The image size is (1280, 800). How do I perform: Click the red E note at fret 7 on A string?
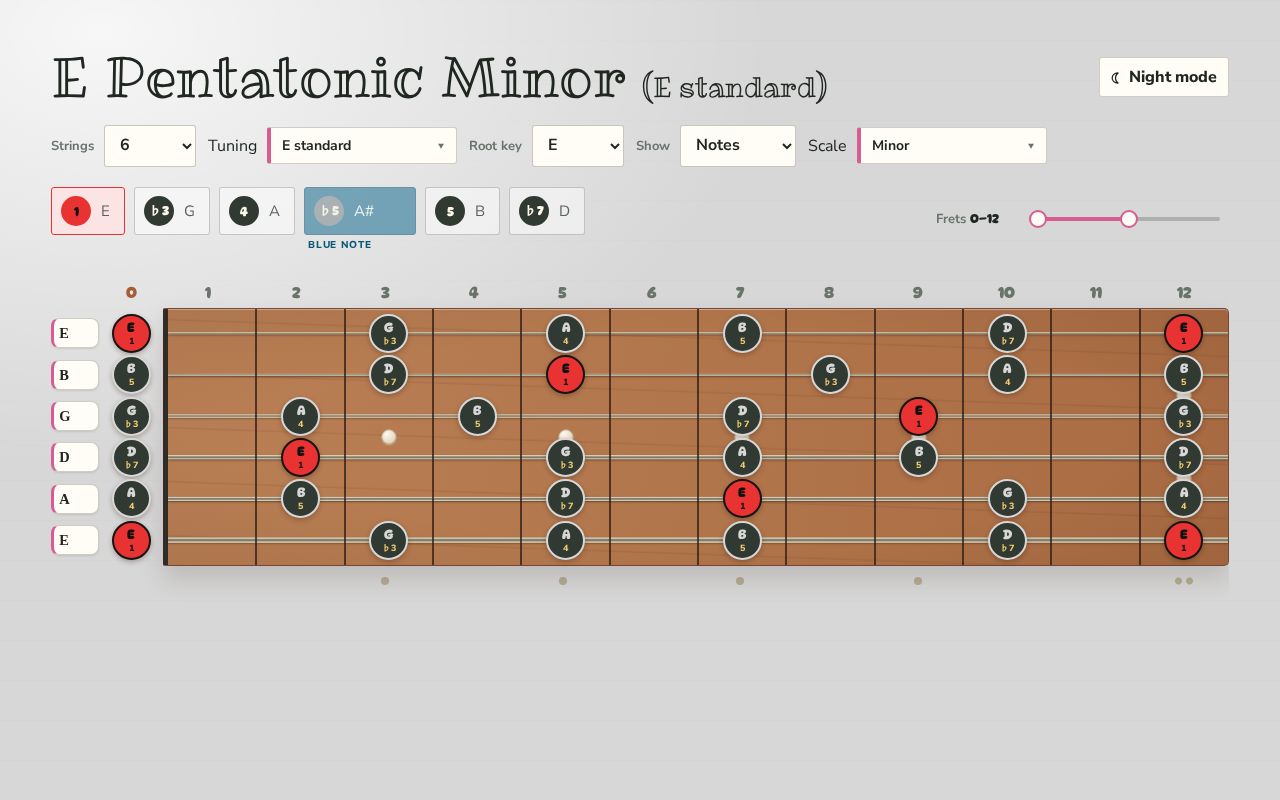tap(742, 499)
